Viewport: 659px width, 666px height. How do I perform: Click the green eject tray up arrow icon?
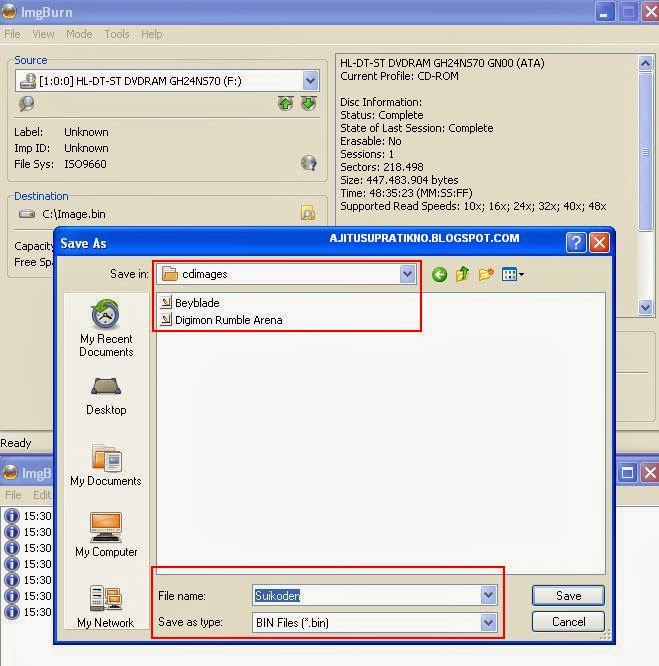[x=286, y=103]
